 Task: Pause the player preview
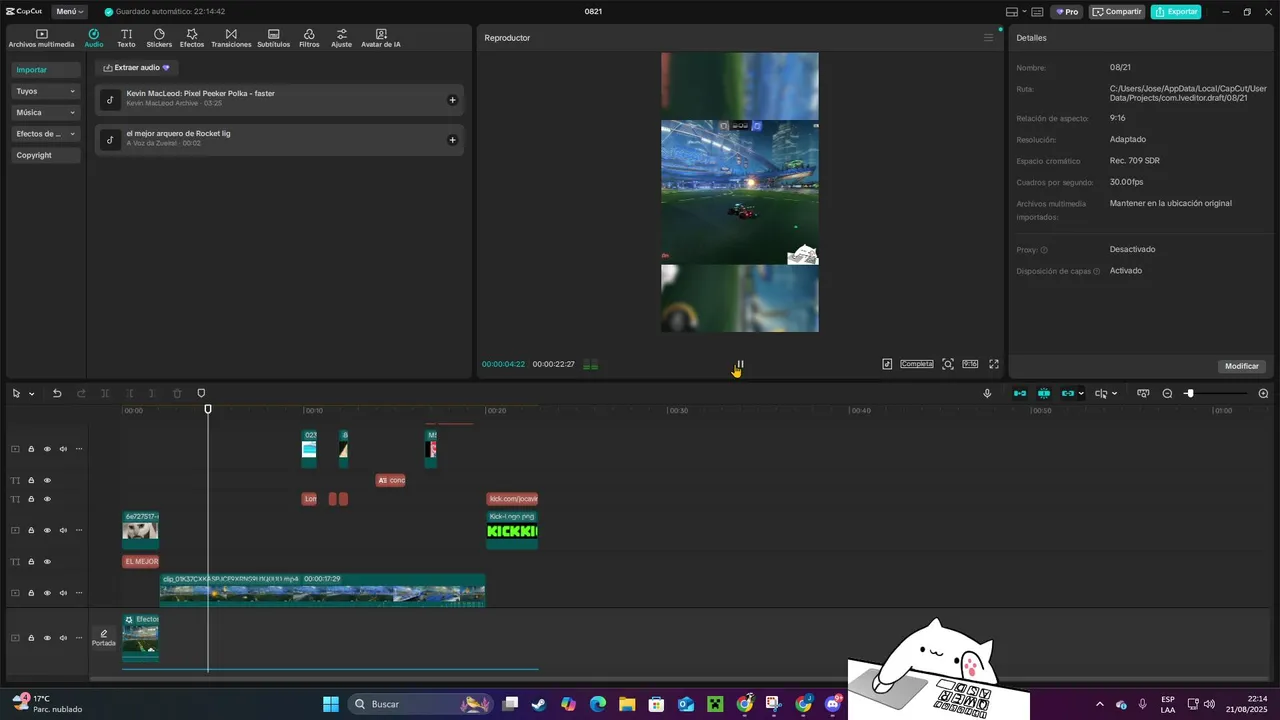[x=740, y=365]
